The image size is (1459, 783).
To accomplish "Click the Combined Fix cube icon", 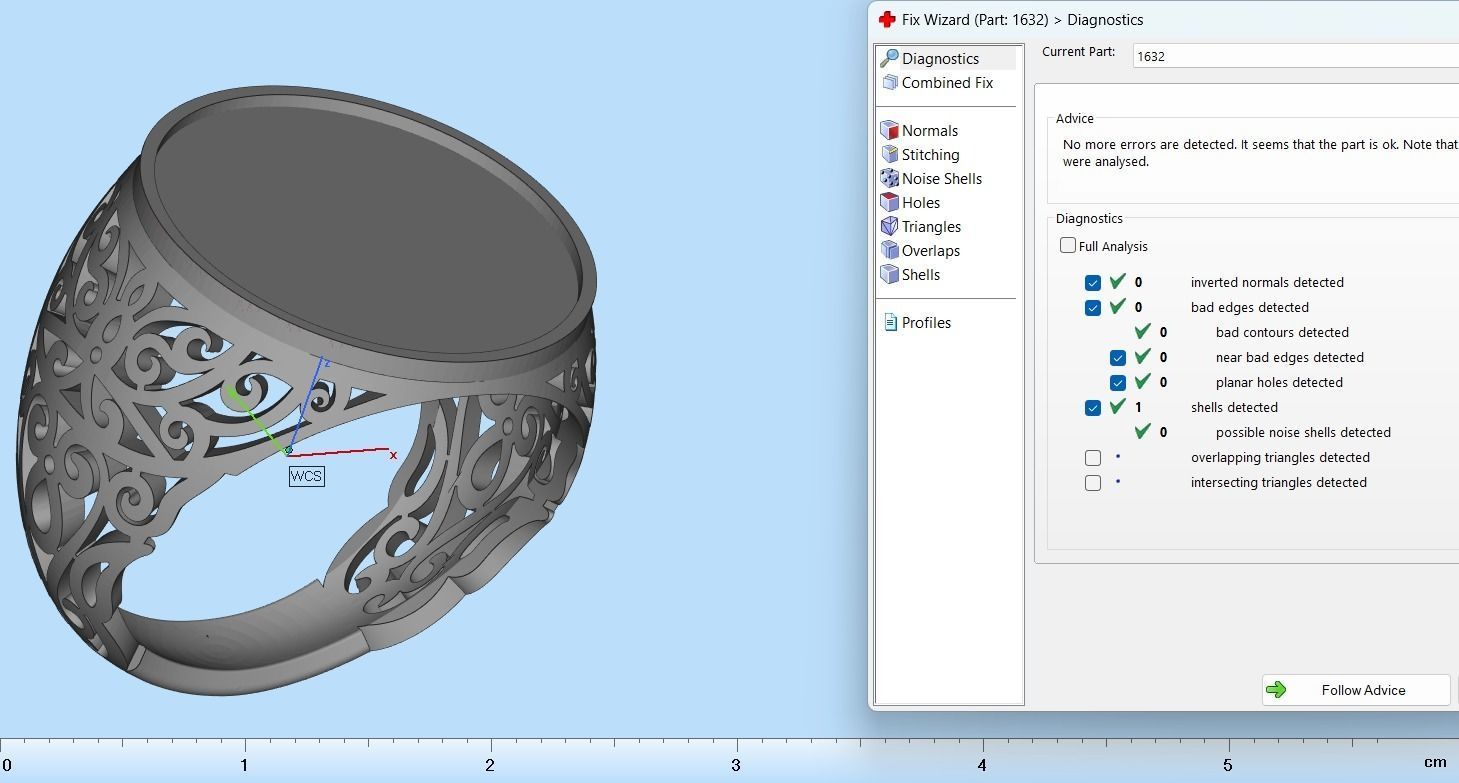I will point(890,82).
